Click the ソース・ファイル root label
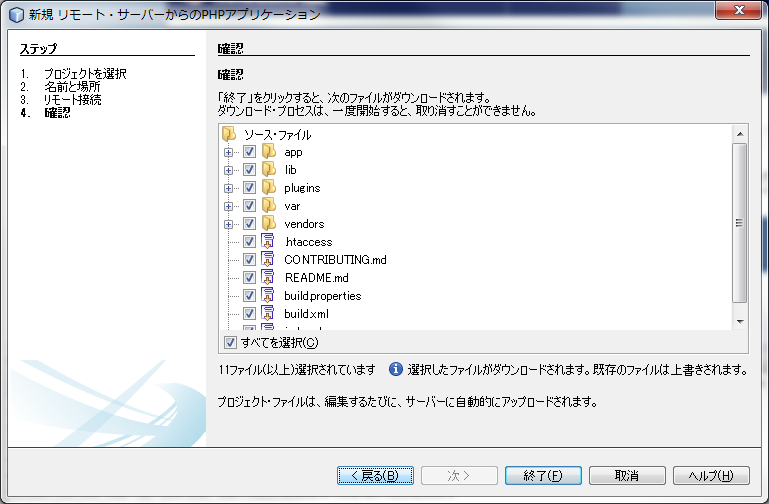This screenshot has width=769, height=504. (278, 134)
